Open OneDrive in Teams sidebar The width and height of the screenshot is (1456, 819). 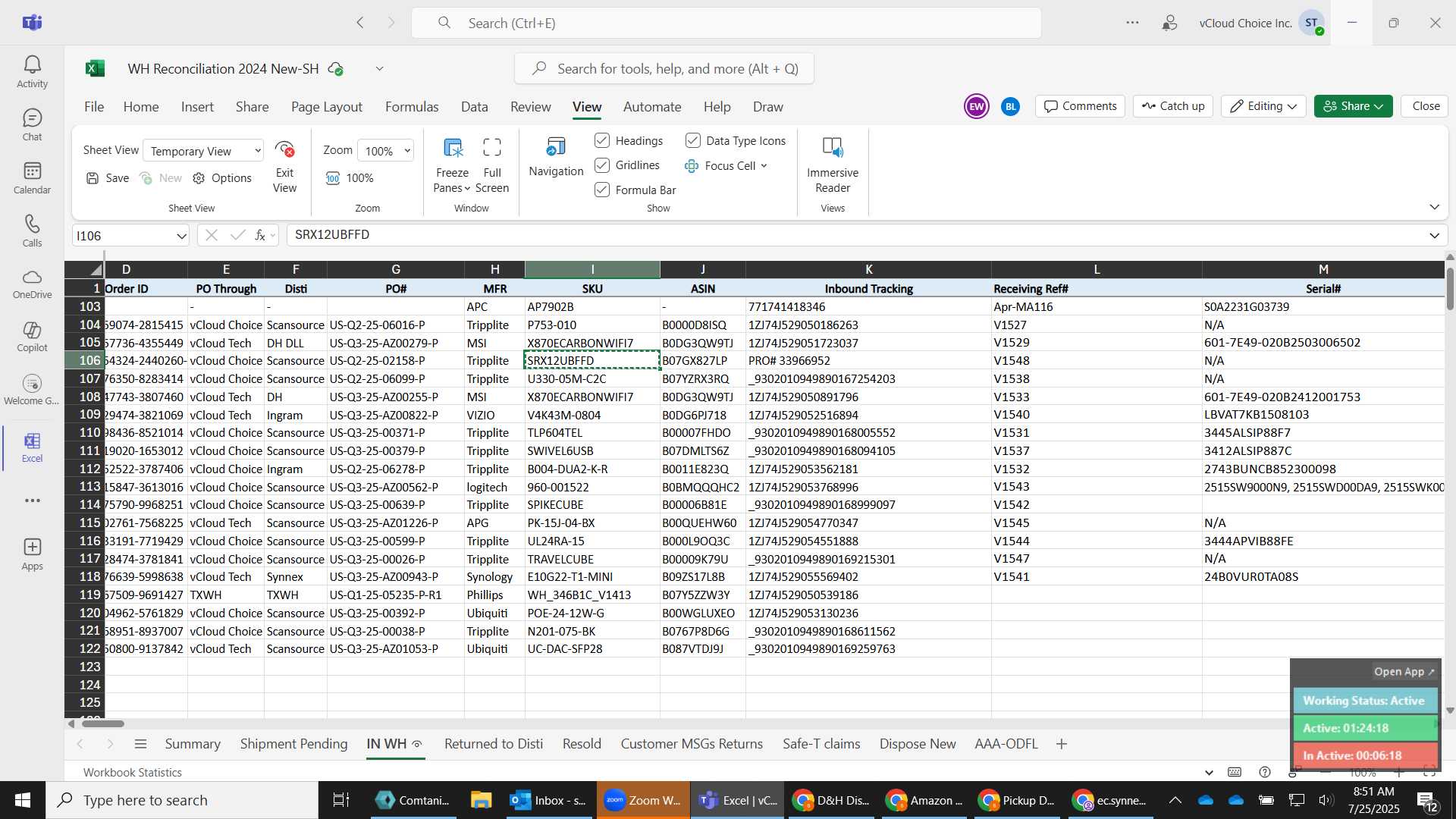pyautogui.click(x=32, y=284)
